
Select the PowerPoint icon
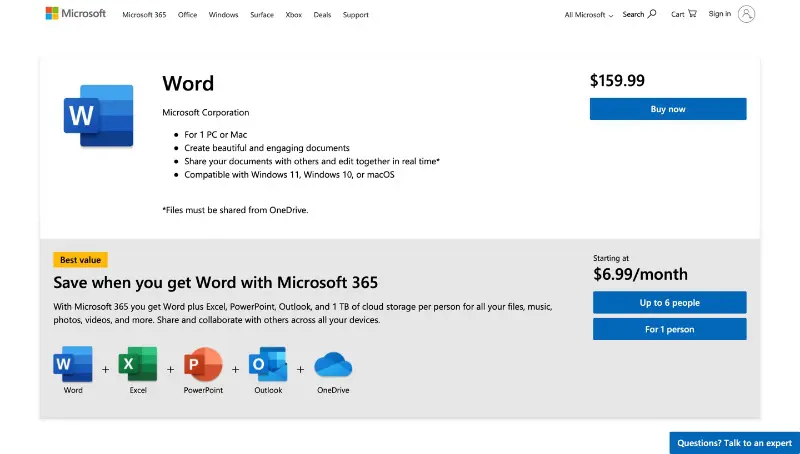pyautogui.click(x=203, y=365)
